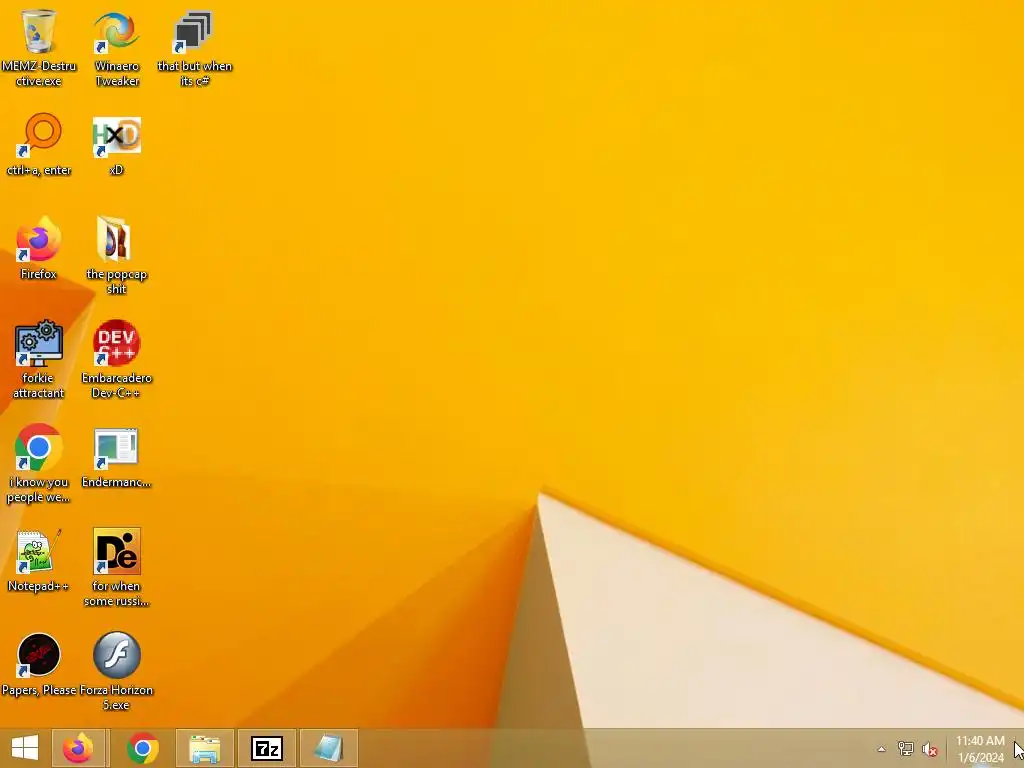Show hidden system tray icons
The image size is (1024, 768).
(881, 749)
